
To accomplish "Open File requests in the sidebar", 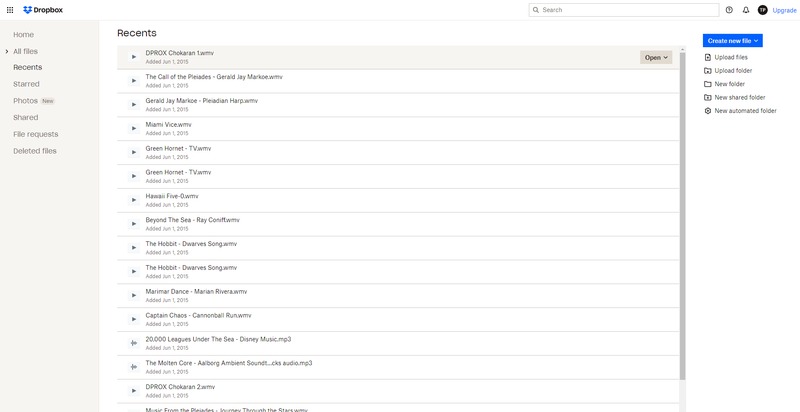I will pyautogui.click(x=36, y=134).
